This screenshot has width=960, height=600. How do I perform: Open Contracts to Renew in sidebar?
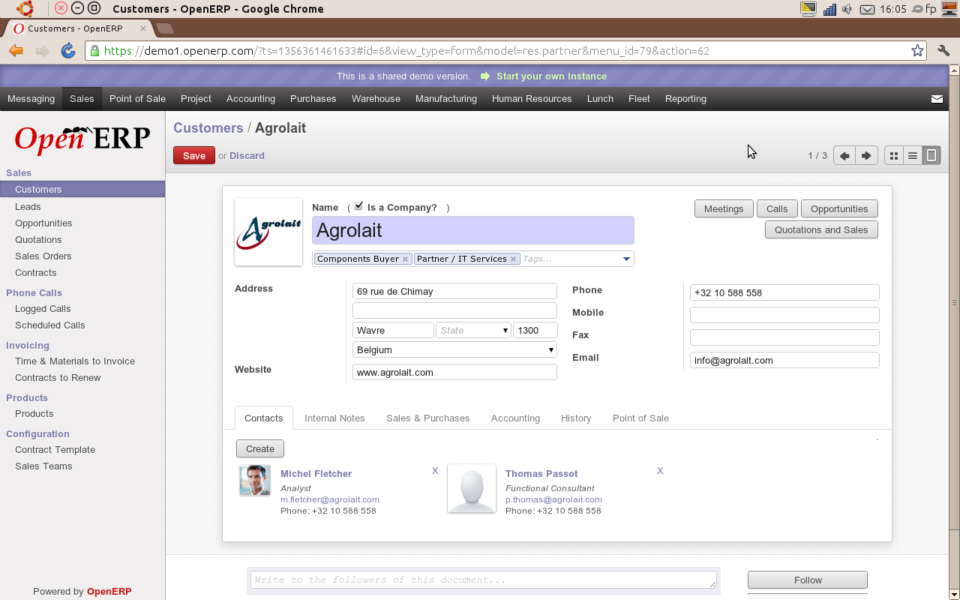58,378
